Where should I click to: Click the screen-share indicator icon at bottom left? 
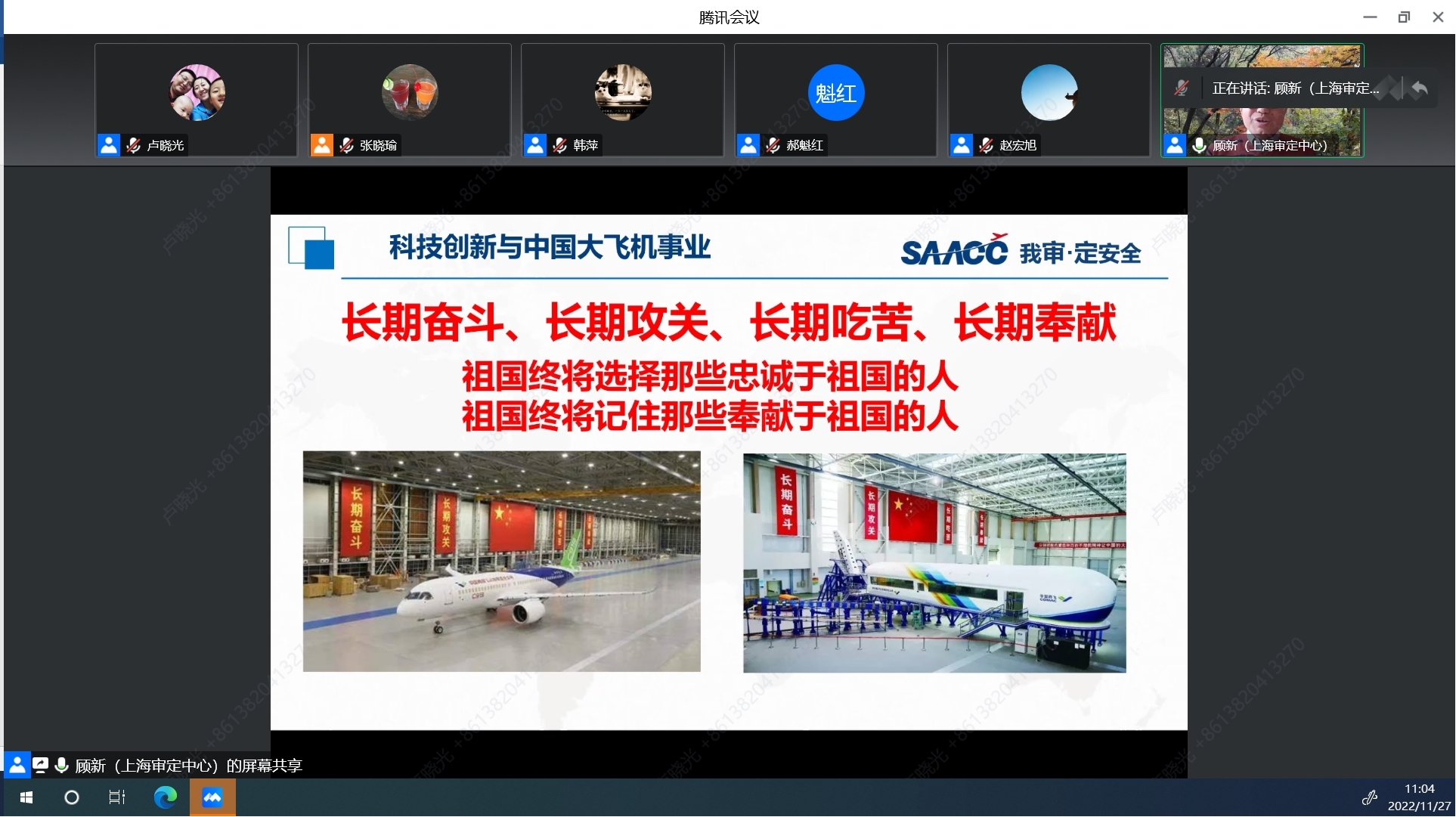click(x=41, y=766)
